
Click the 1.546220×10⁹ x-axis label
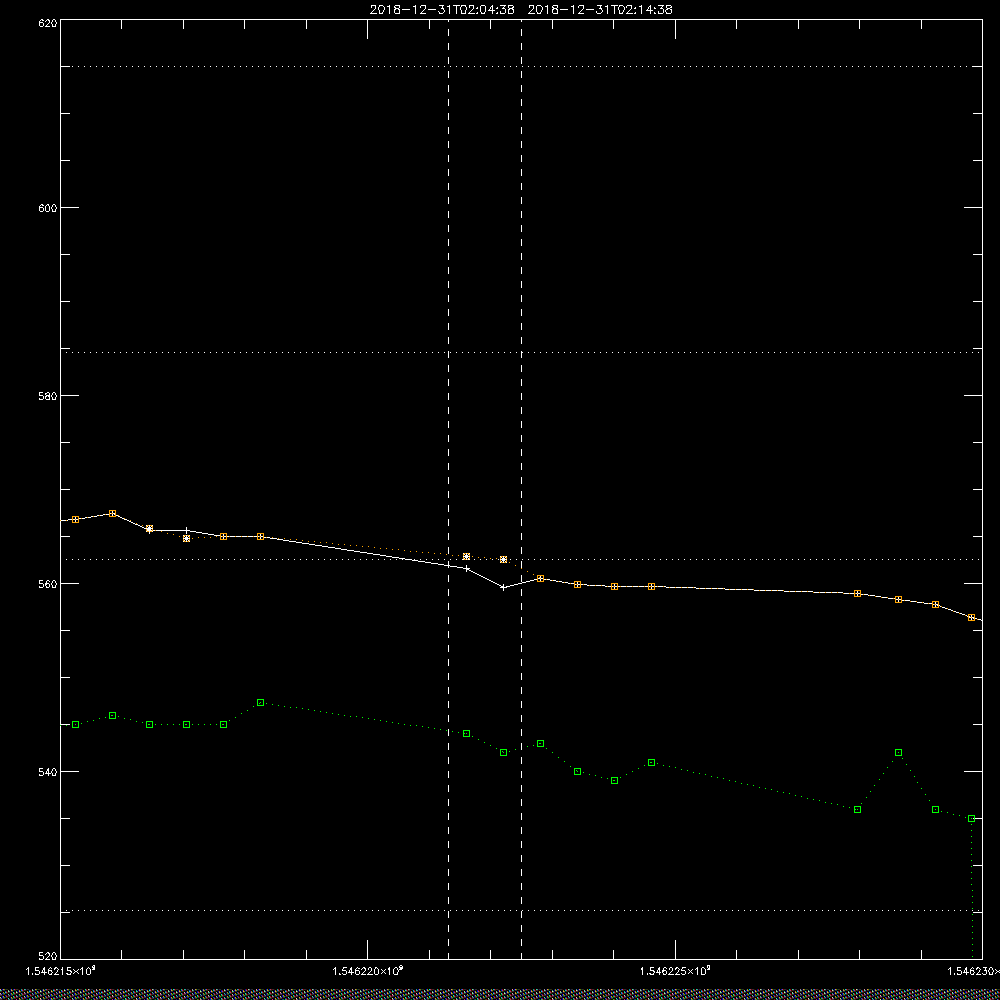pos(367,971)
